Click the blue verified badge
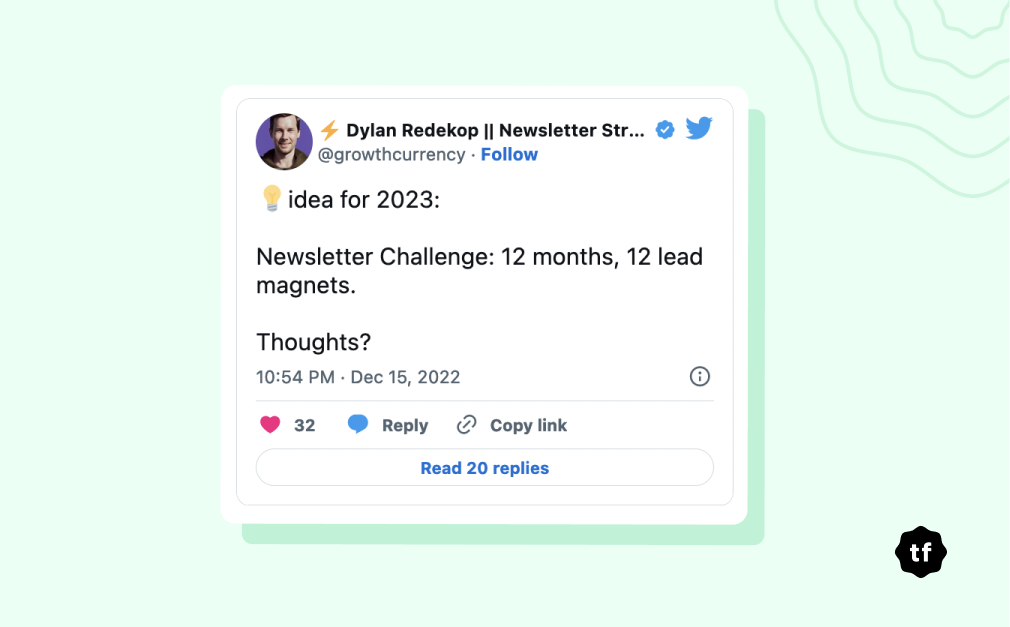The image size is (1010, 627). coord(665,130)
